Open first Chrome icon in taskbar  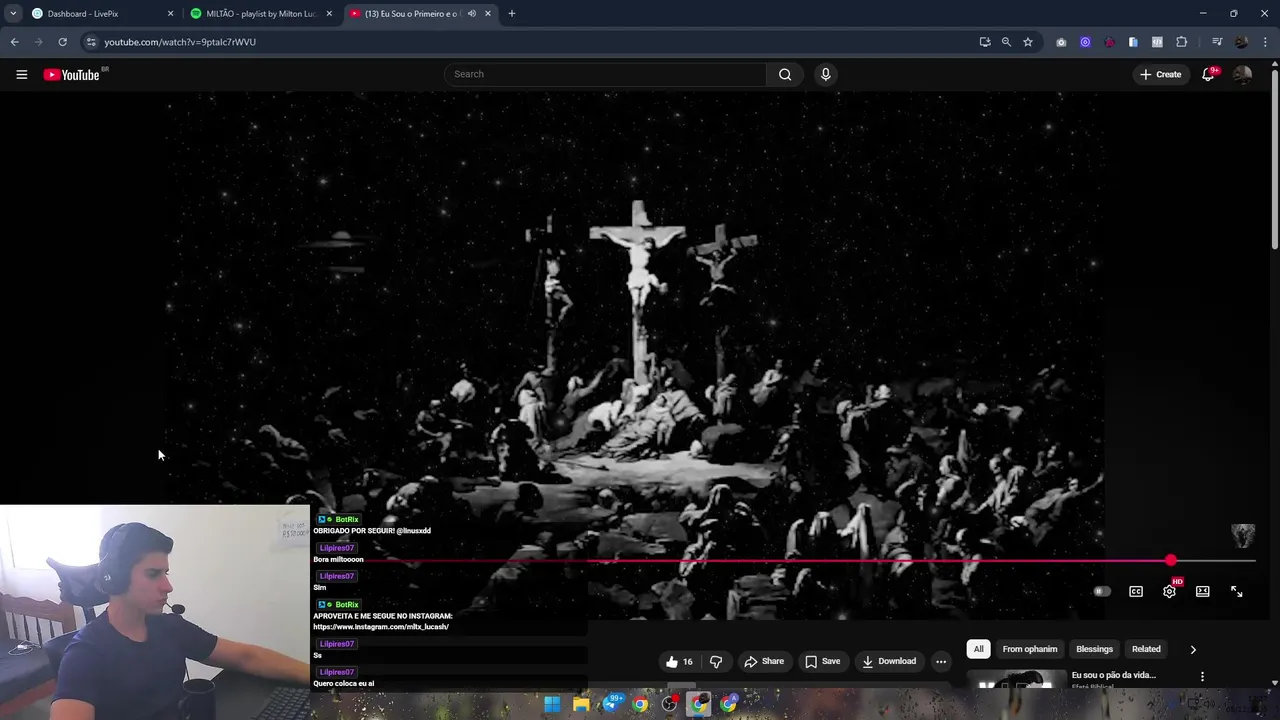[640, 704]
